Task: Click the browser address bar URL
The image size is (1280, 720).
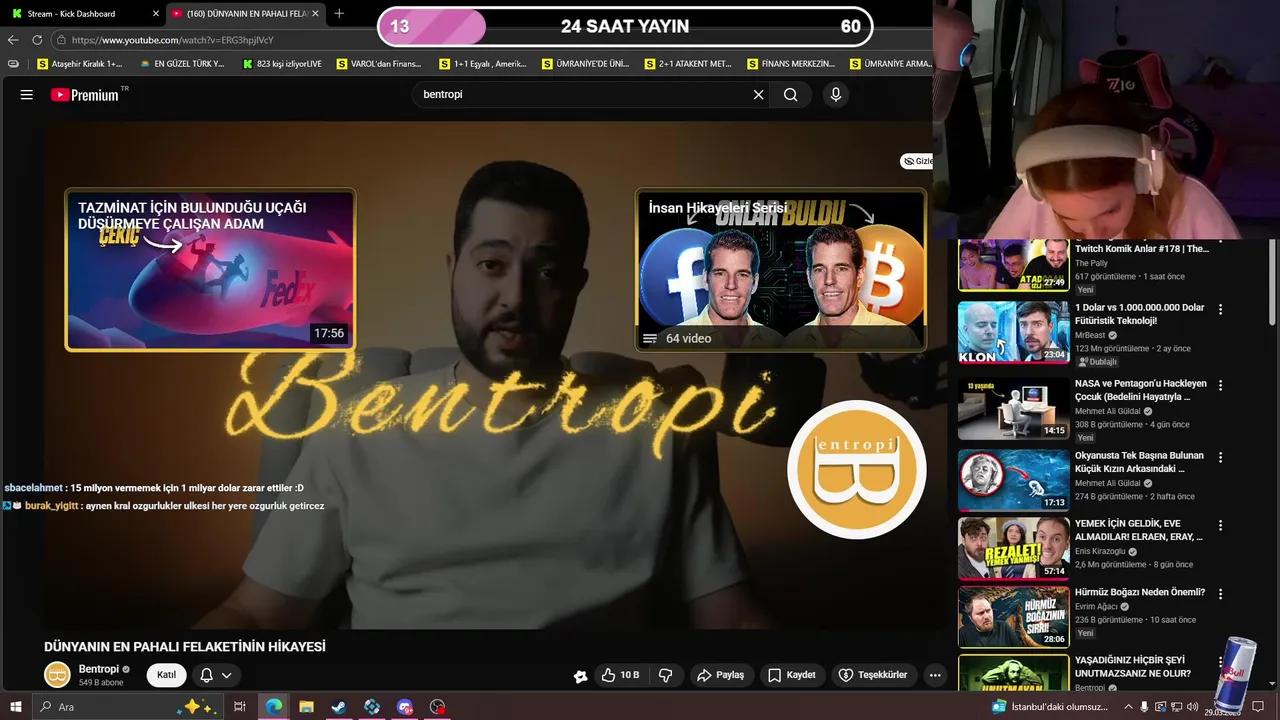Action: pyautogui.click(x=172, y=40)
